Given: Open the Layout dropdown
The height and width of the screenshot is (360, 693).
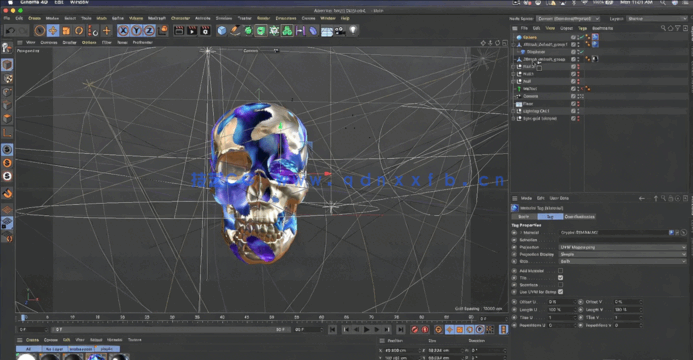Looking at the screenshot, I should coord(657,19).
